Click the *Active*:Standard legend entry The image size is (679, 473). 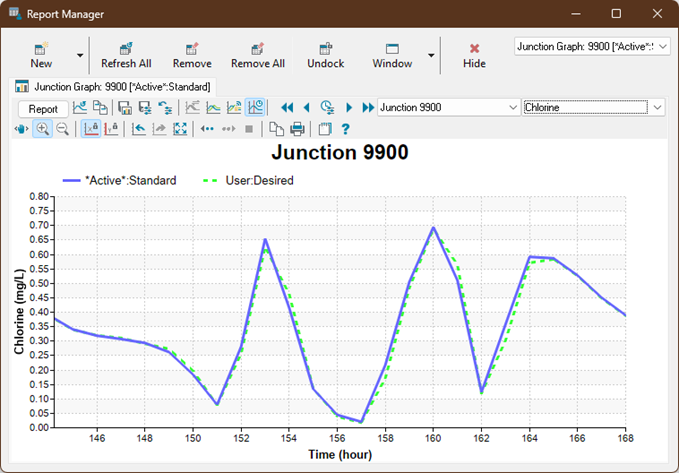coord(120,180)
